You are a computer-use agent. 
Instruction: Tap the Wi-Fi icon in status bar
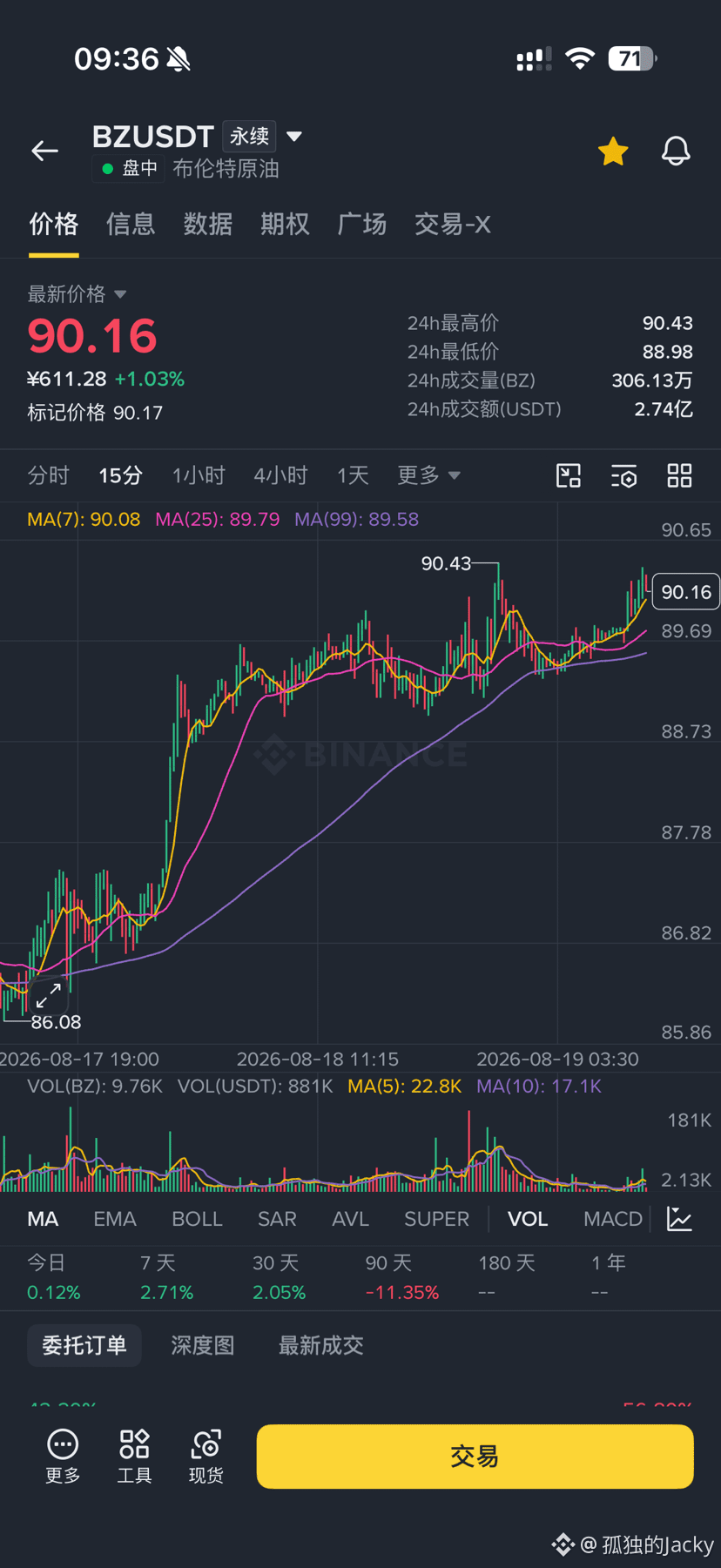tap(580, 58)
